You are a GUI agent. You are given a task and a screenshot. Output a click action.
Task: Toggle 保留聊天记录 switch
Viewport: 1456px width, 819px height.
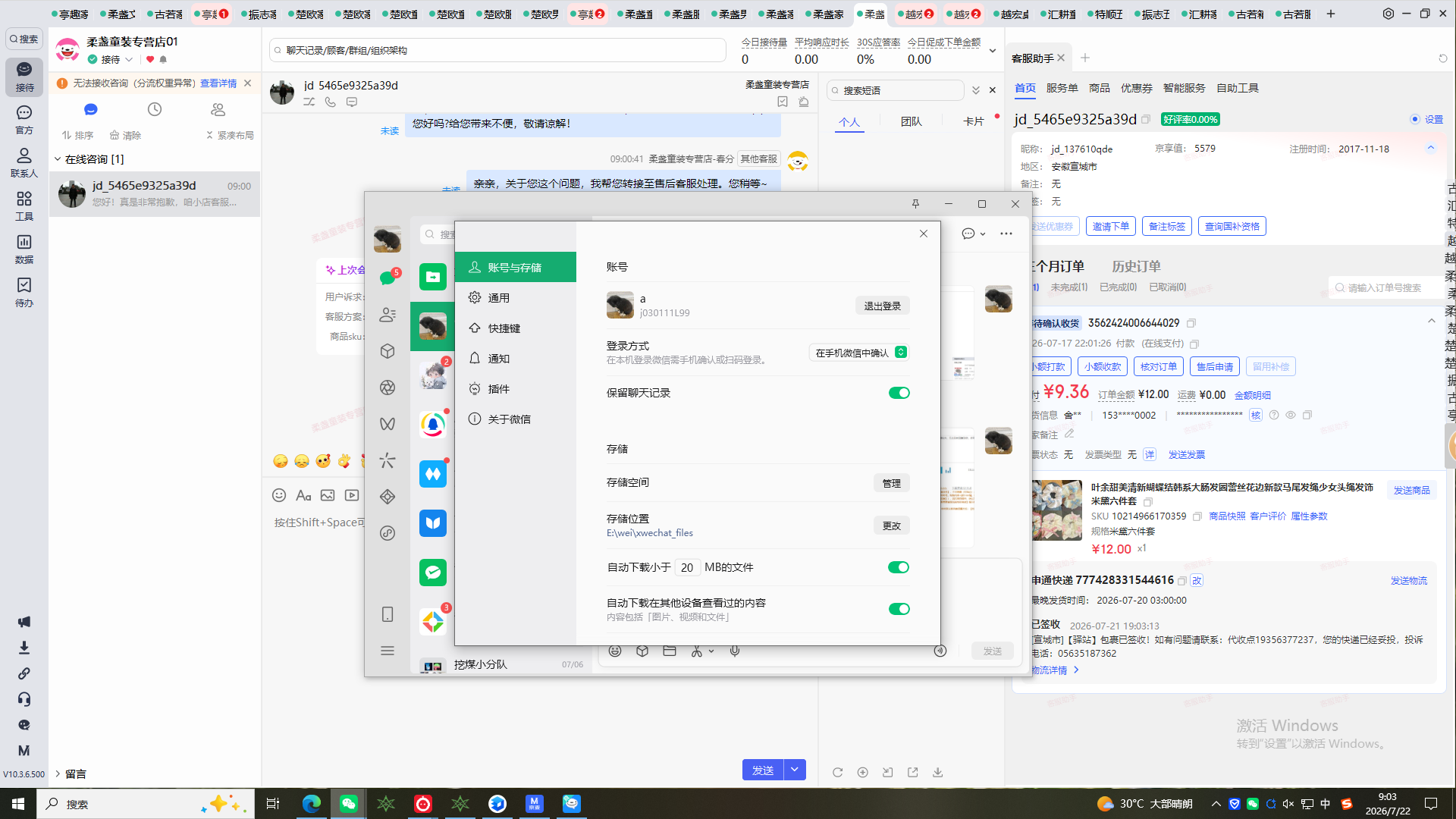pyautogui.click(x=899, y=393)
